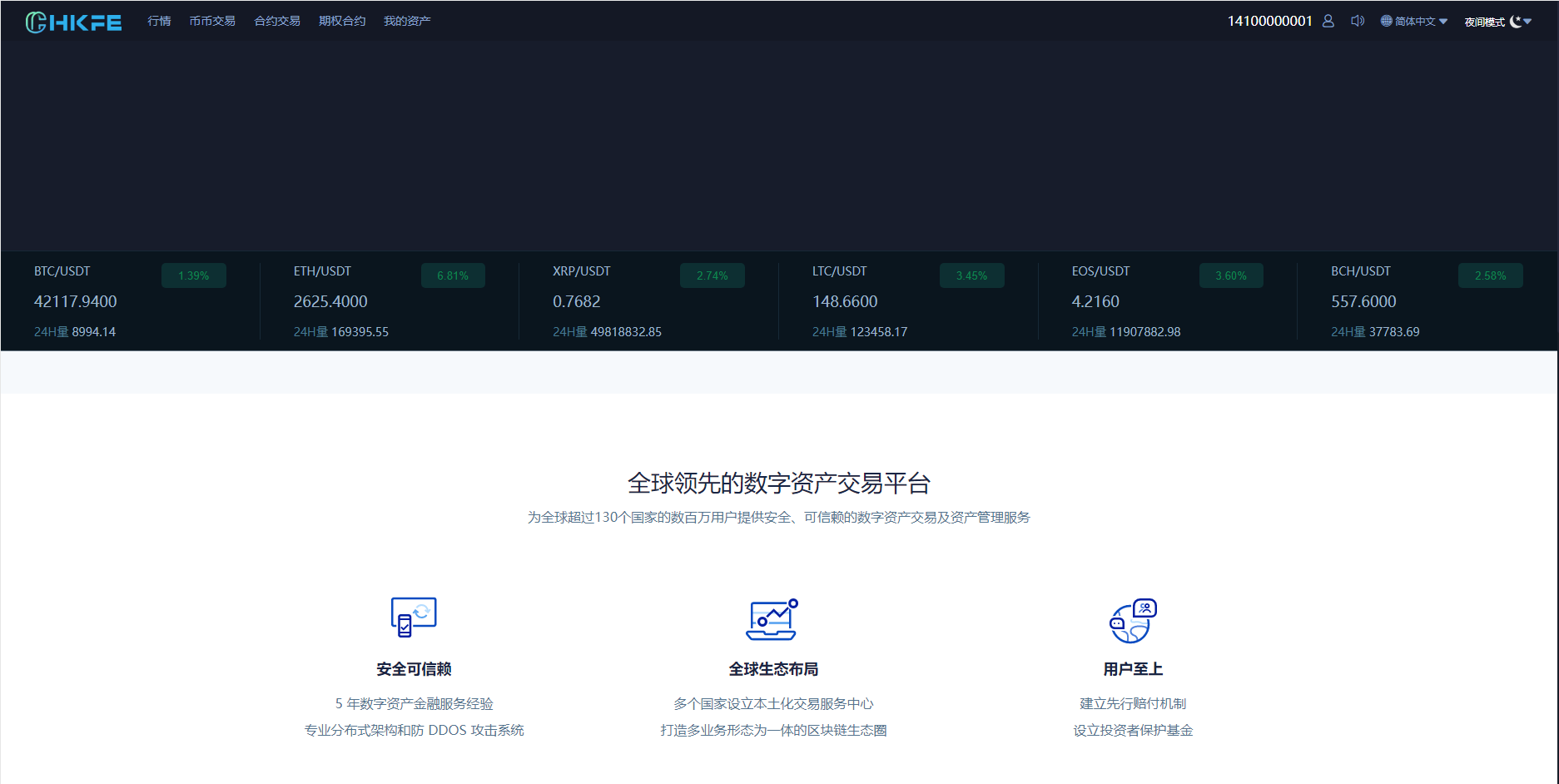Expand the 简体中文 language dropdown
The width and height of the screenshot is (1559, 784).
(x=1415, y=21)
